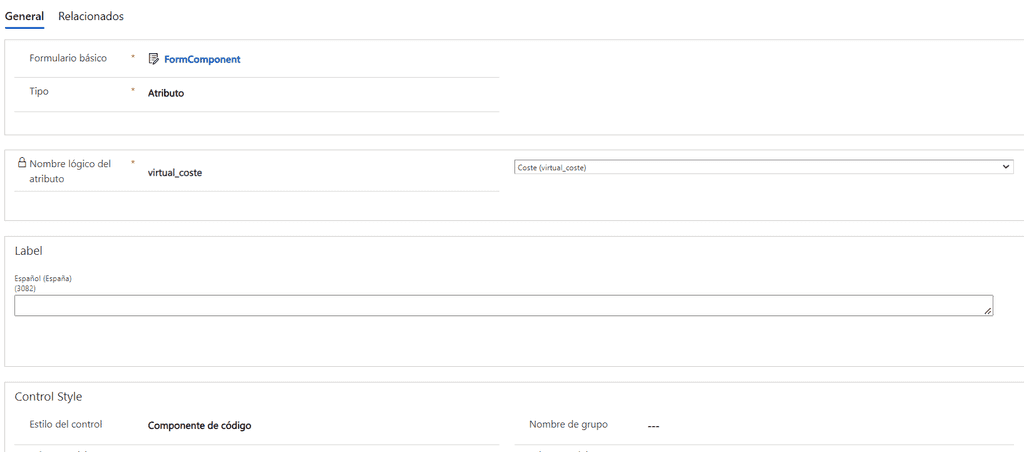The width and height of the screenshot is (1024, 452).
Task: Select the Tipo value Atributo
Action: (x=166, y=93)
